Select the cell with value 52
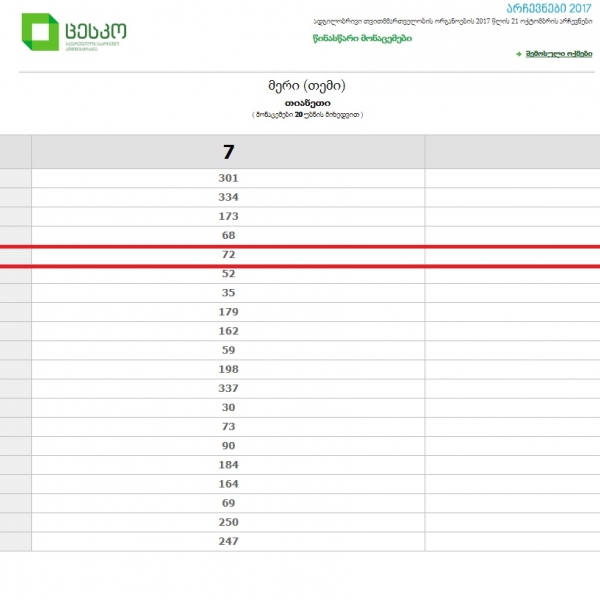 tap(228, 274)
